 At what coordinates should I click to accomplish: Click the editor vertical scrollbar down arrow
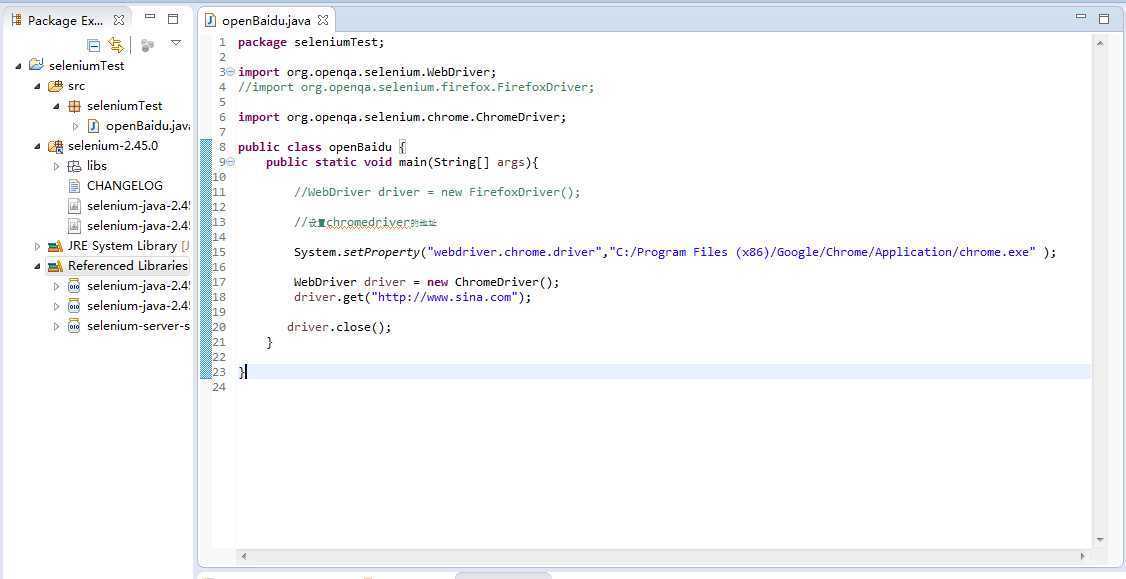[1100, 540]
